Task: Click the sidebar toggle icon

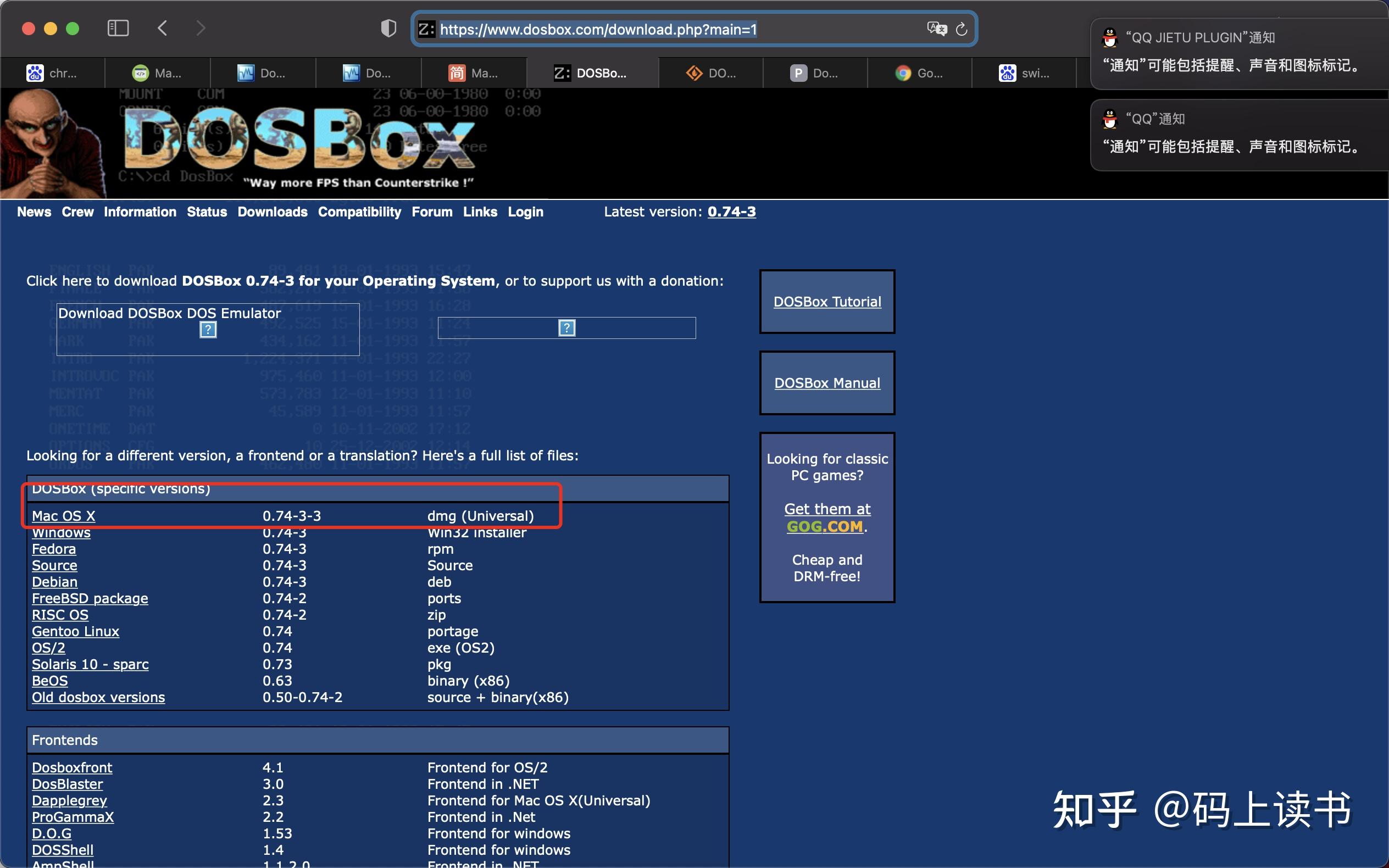Action: (118, 27)
